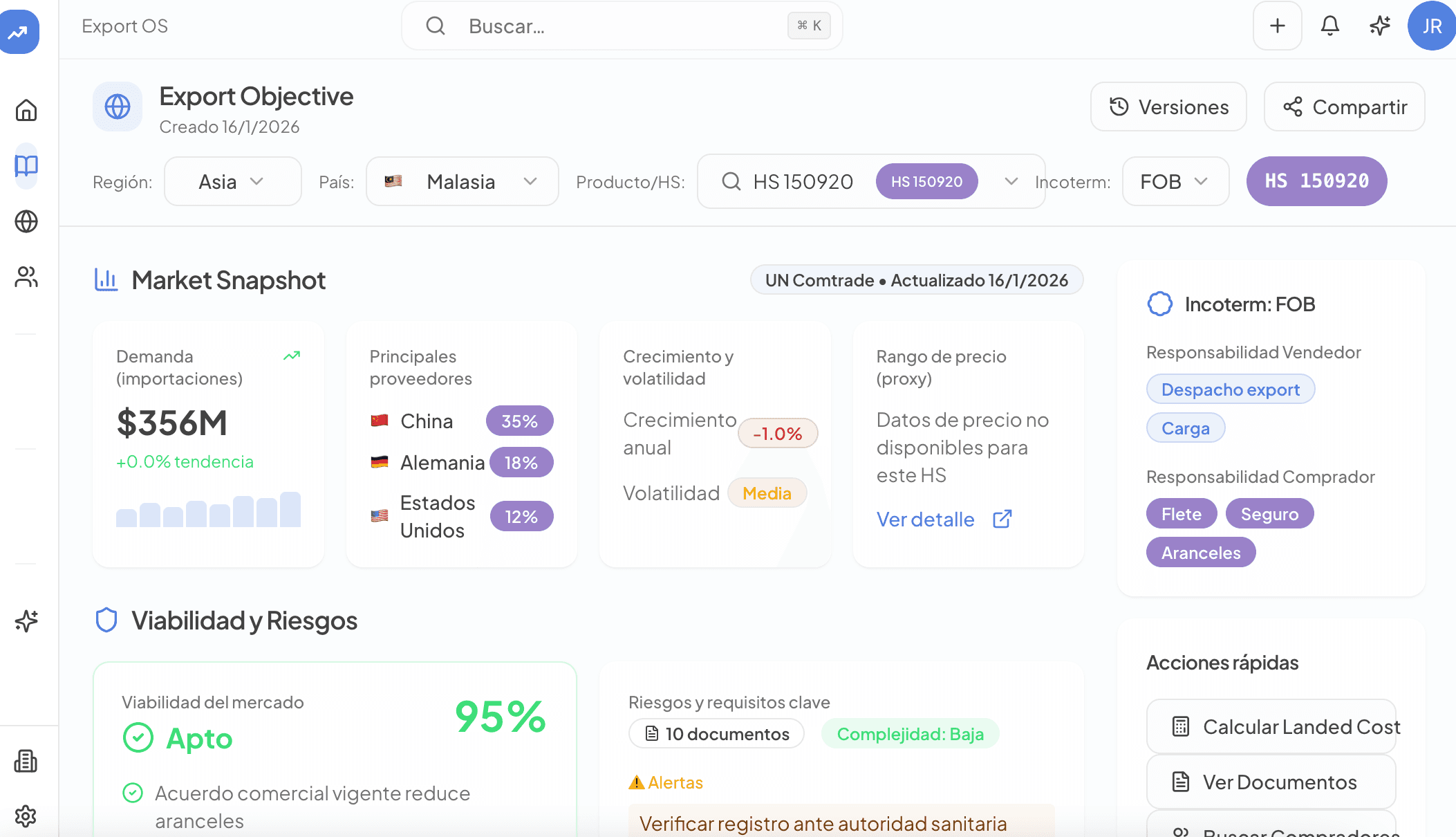The height and width of the screenshot is (837, 1456).
Task: Open settings gear in sidebar
Action: pyautogui.click(x=26, y=816)
